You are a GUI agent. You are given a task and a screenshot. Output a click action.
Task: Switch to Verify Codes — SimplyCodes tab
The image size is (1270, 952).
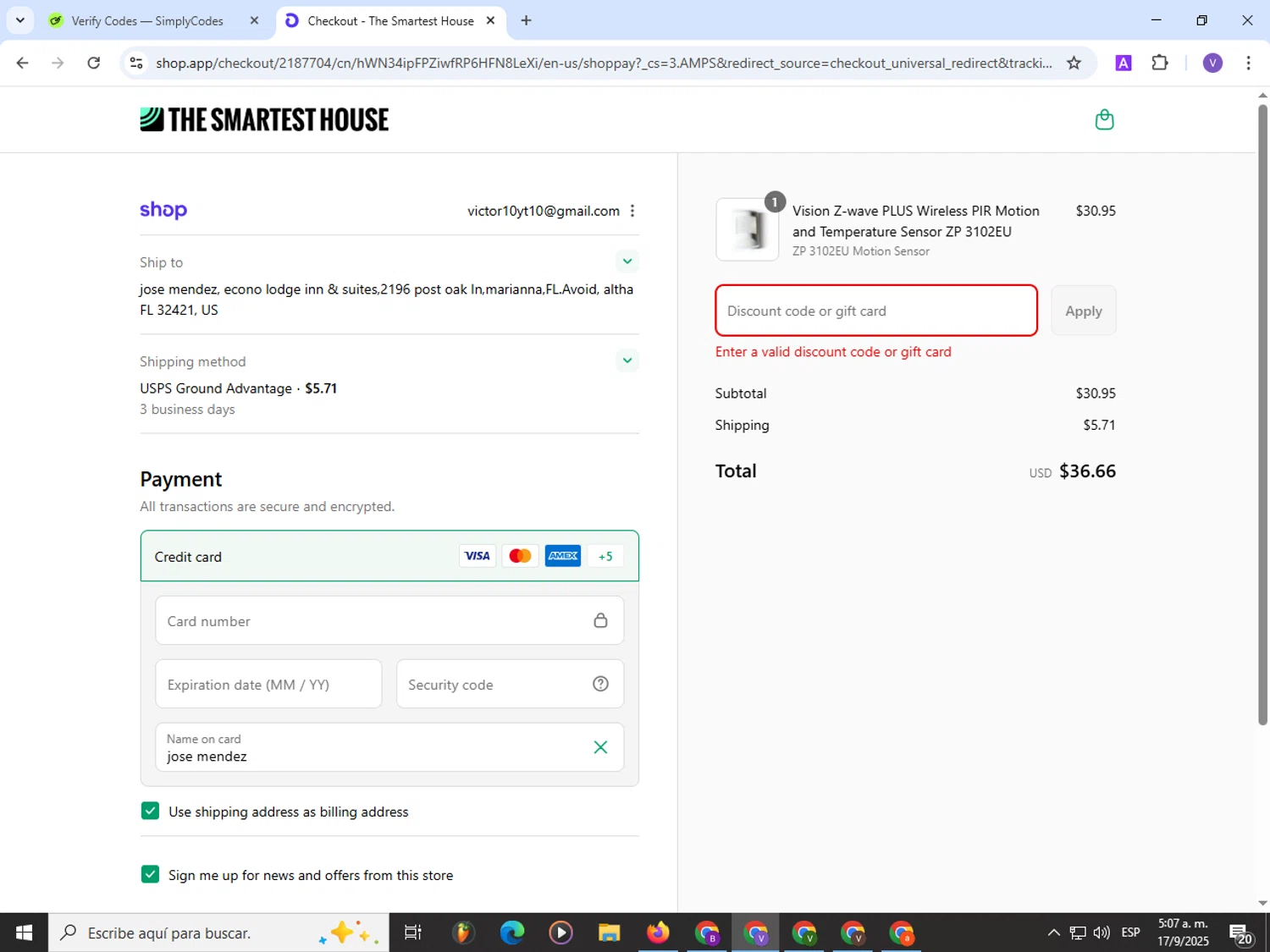(x=147, y=20)
